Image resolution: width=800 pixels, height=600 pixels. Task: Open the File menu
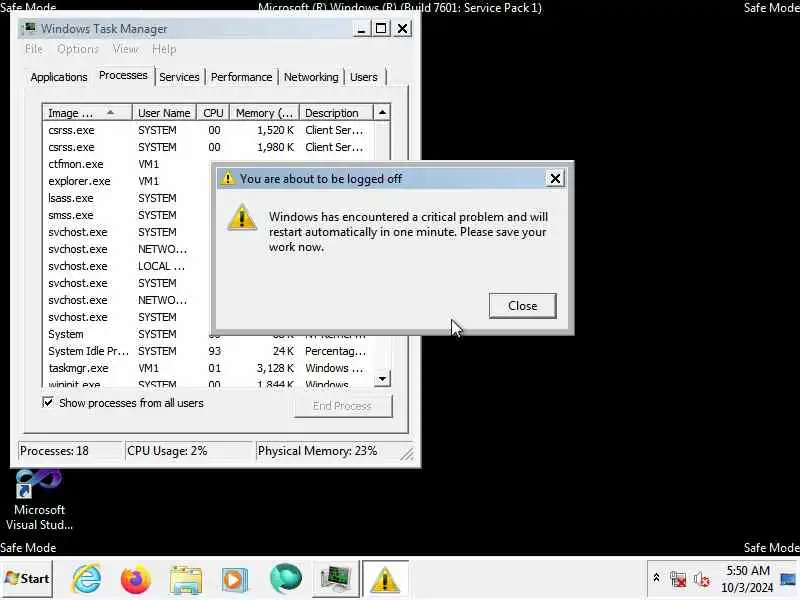click(34, 49)
